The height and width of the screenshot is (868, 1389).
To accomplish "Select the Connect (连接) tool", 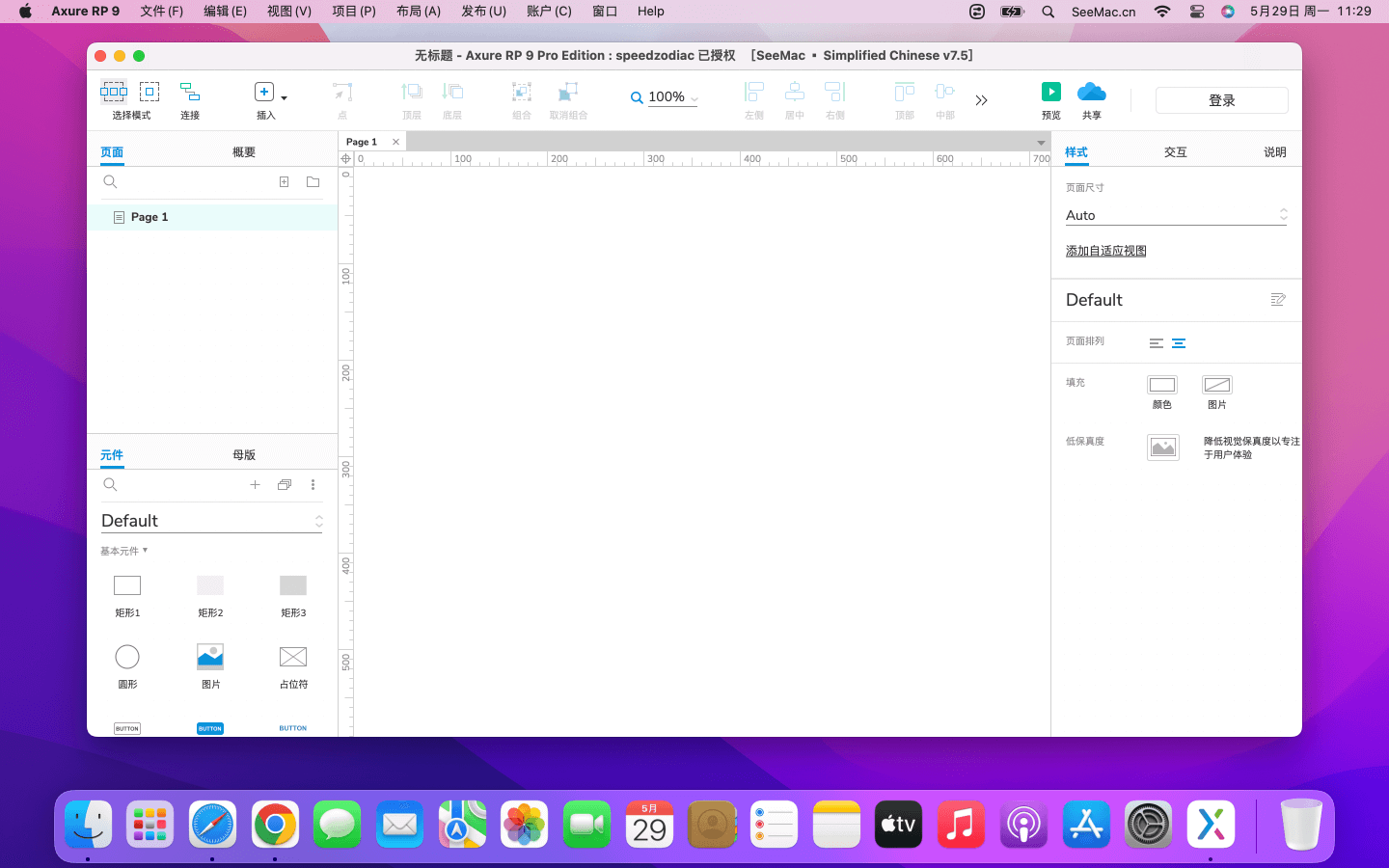I will 190,93.
